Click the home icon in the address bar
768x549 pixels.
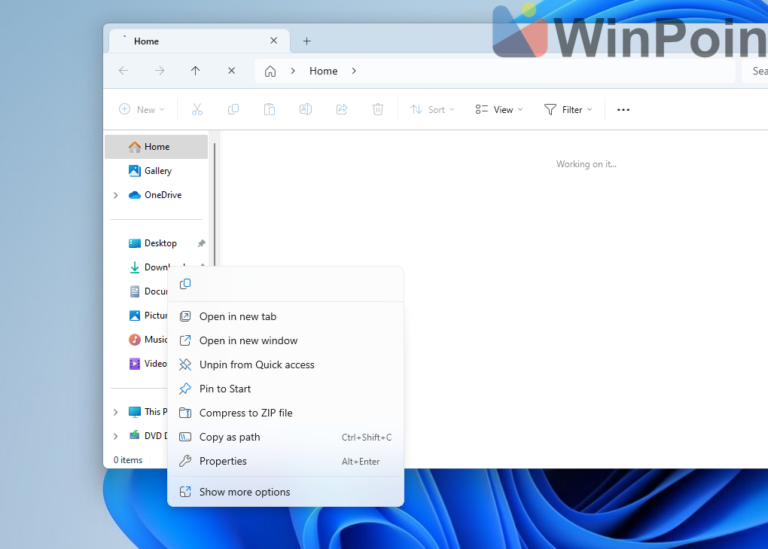[270, 72]
